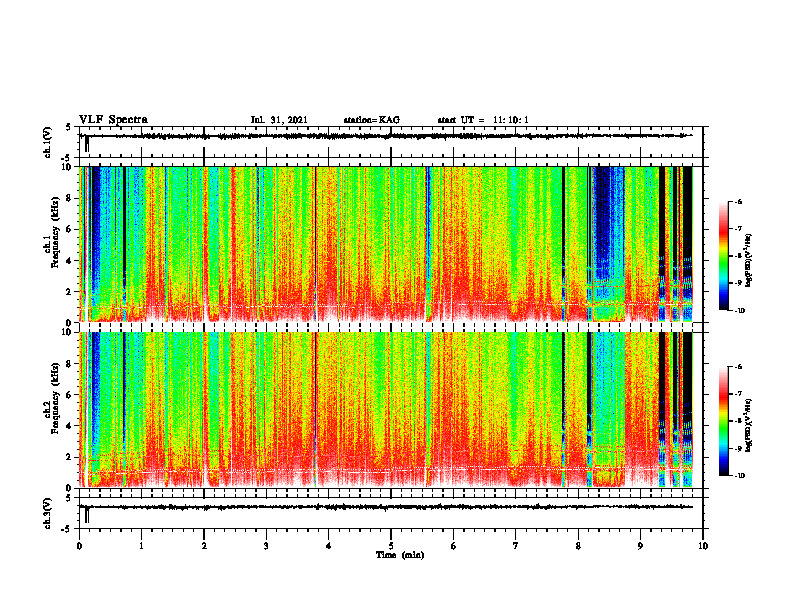792x612 pixels.
Task: Click the ch.1(V) waveform axis label
Action: point(48,142)
